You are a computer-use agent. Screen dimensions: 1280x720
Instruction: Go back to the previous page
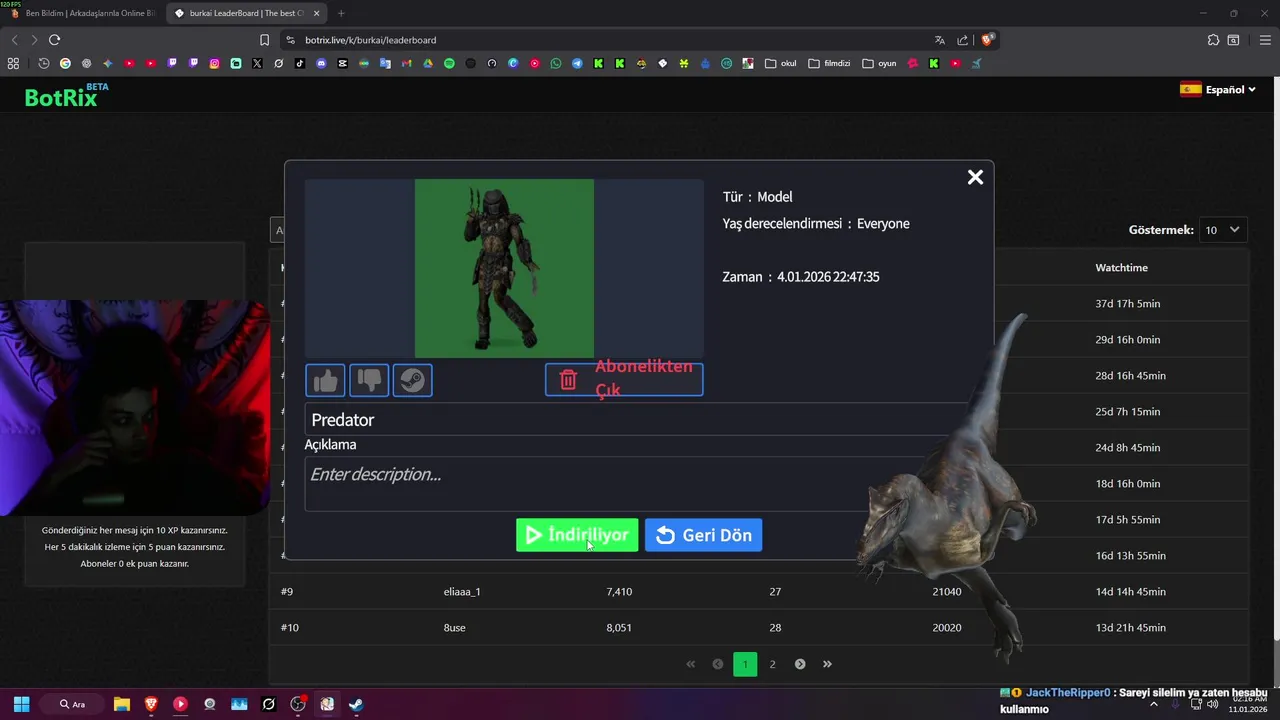click(x=14, y=40)
